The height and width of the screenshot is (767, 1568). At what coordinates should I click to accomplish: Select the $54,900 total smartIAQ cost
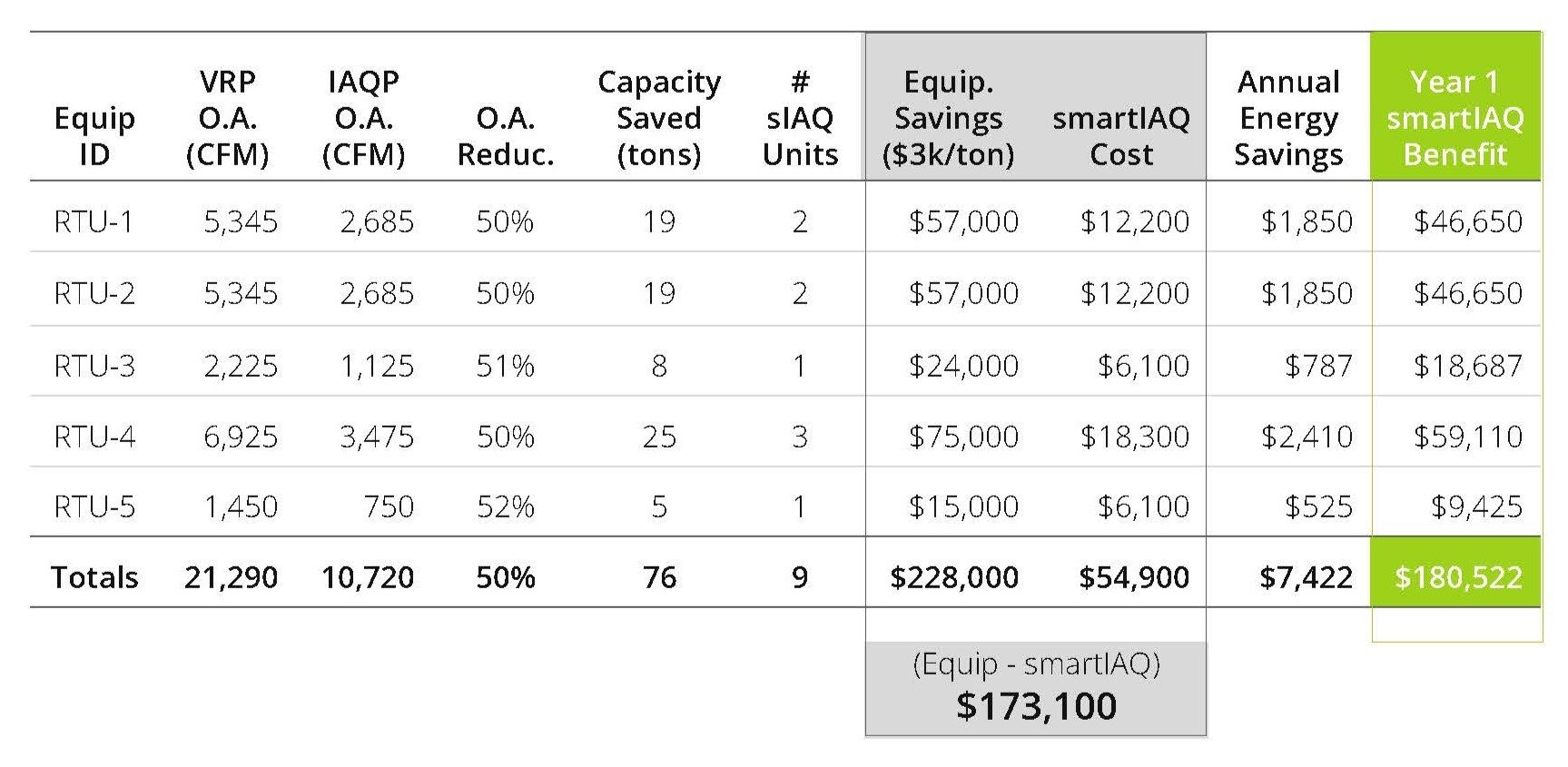[x=1134, y=577]
